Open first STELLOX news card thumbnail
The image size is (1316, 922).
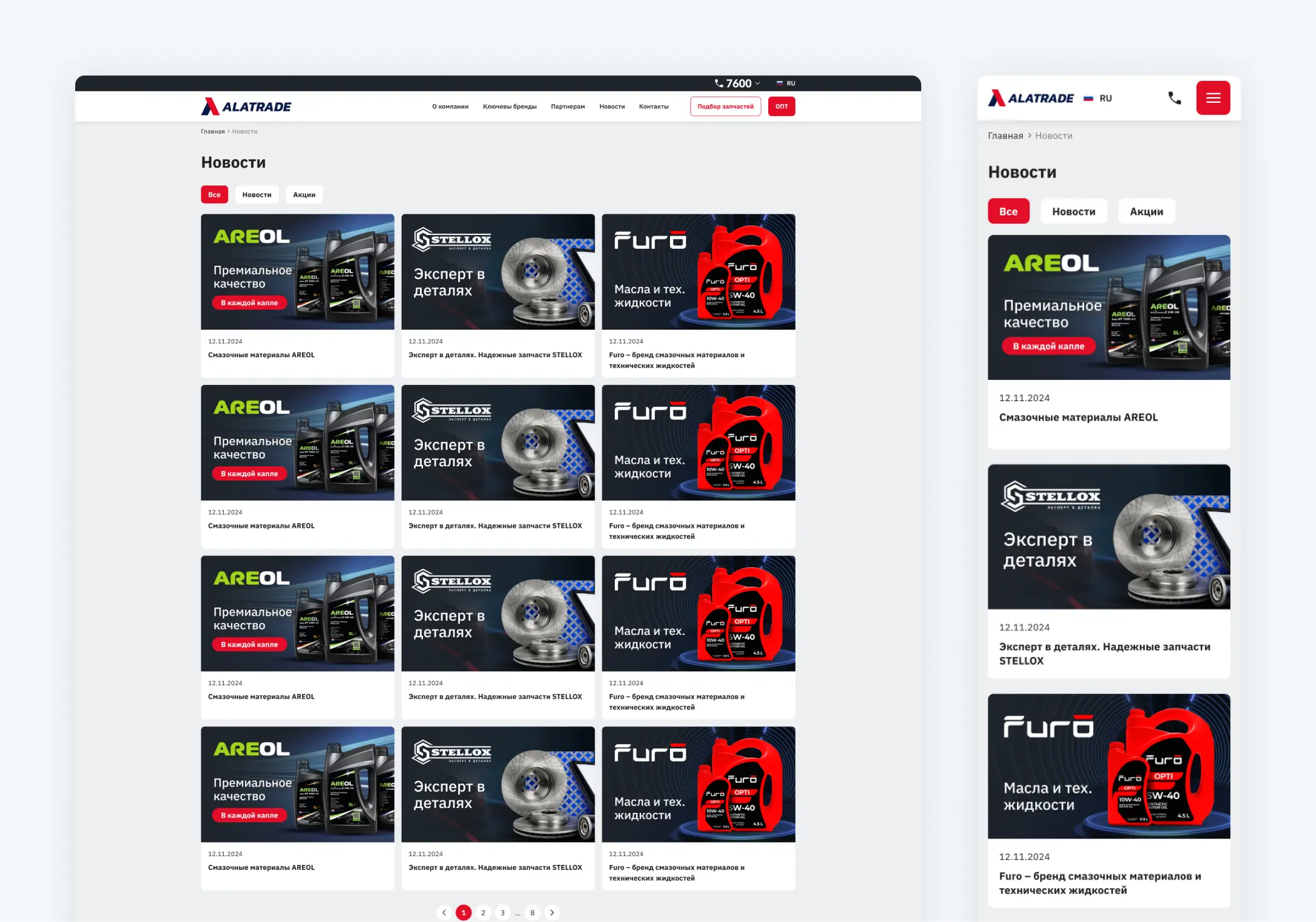498,272
